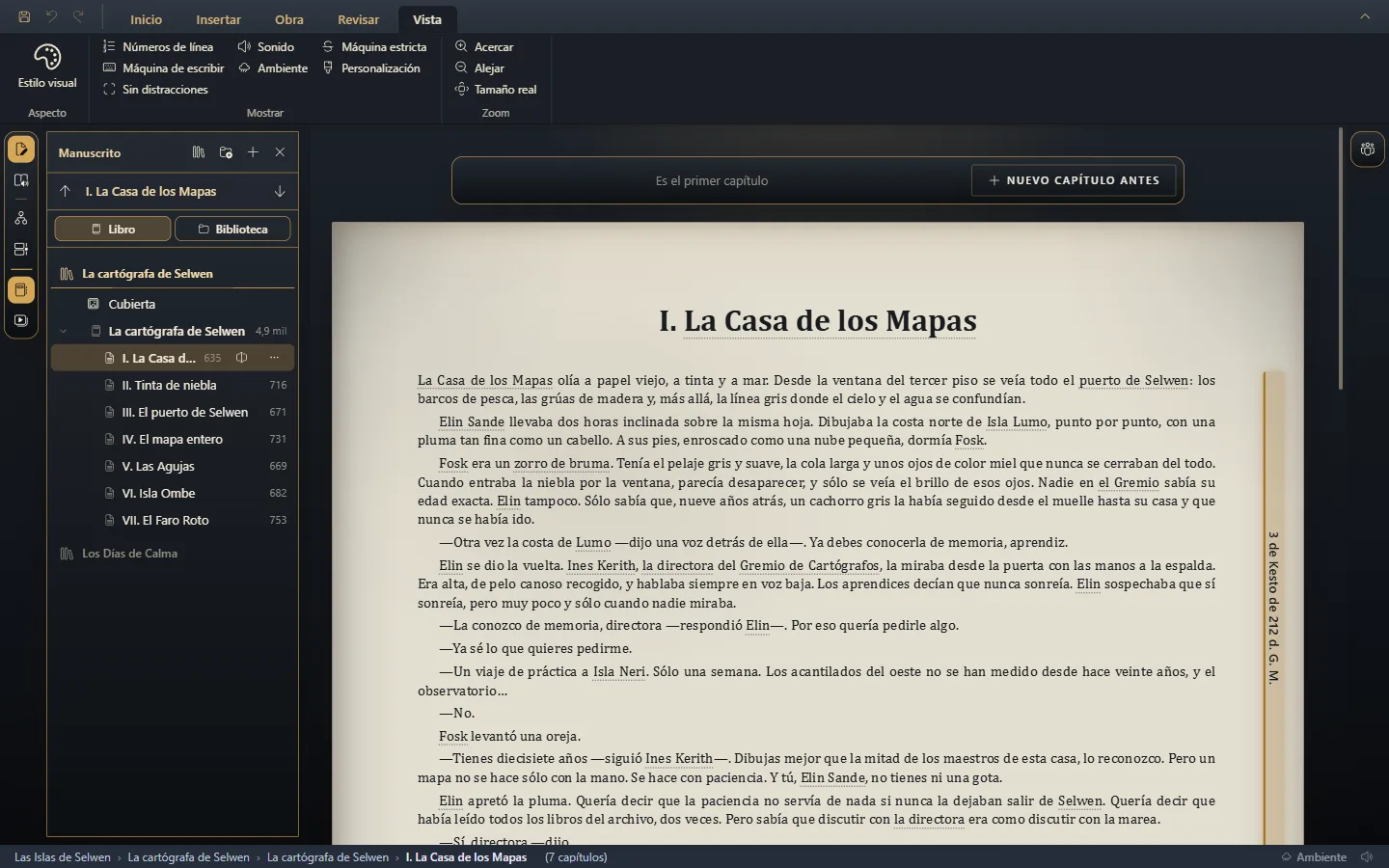Go to the next chapter with the down arrow
The height and width of the screenshot is (868, 1389).
[x=280, y=191]
